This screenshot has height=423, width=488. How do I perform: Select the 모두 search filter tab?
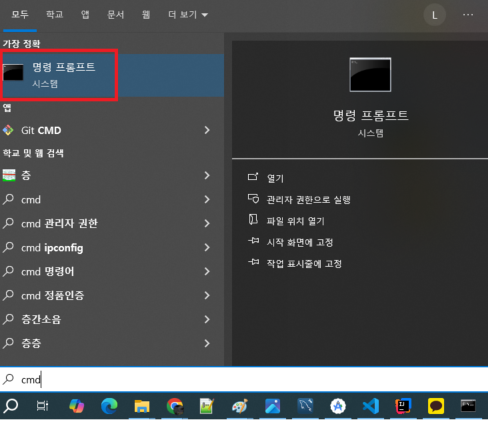20,15
